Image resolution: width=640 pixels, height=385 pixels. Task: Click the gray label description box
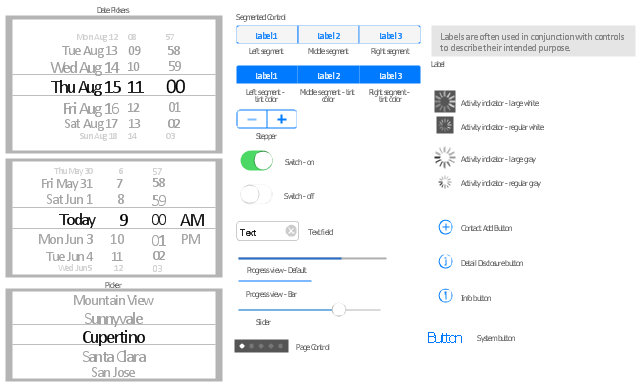(533, 42)
